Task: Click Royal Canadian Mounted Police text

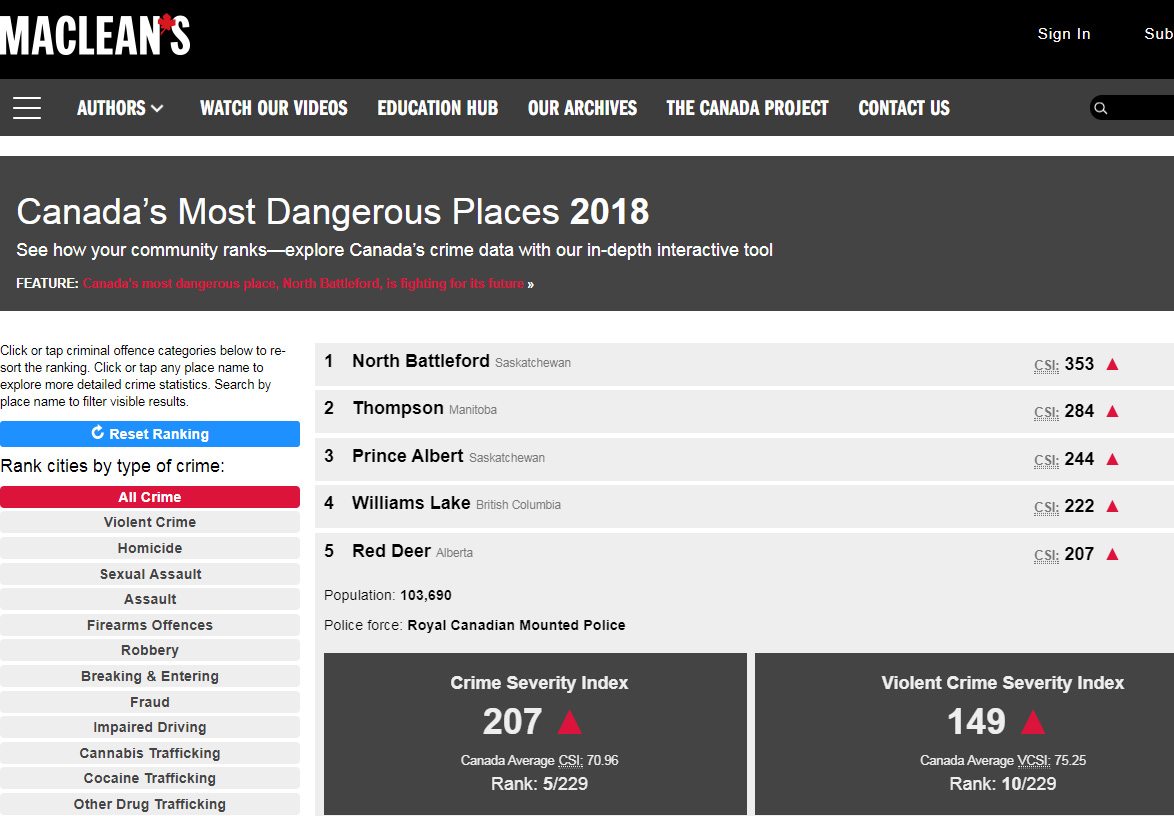Action: pyautogui.click(x=517, y=625)
